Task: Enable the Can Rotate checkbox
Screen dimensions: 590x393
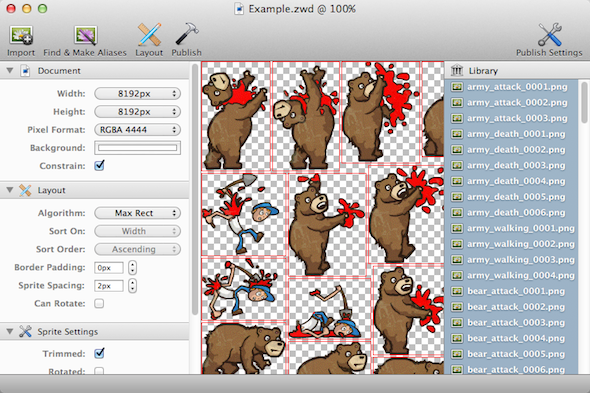Action: click(99, 303)
